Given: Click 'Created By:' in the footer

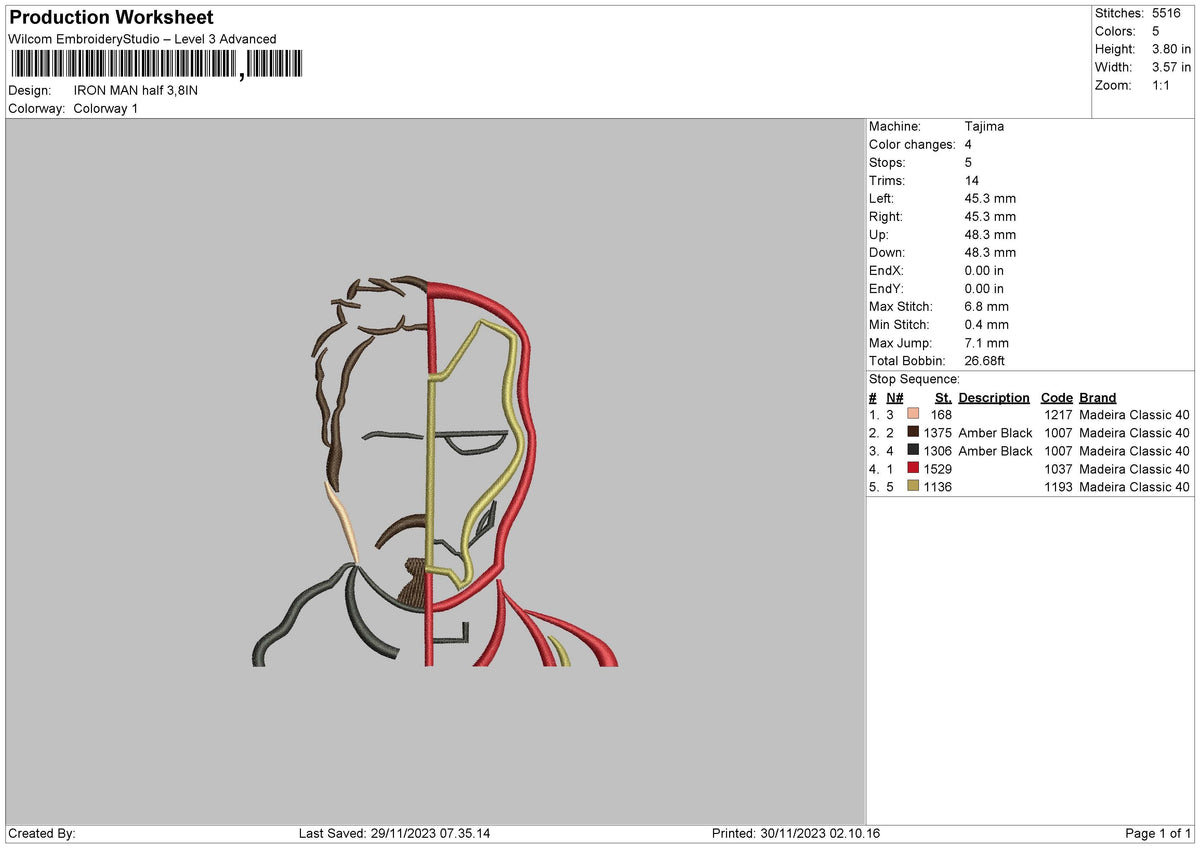Looking at the screenshot, I should pos(42,834).
